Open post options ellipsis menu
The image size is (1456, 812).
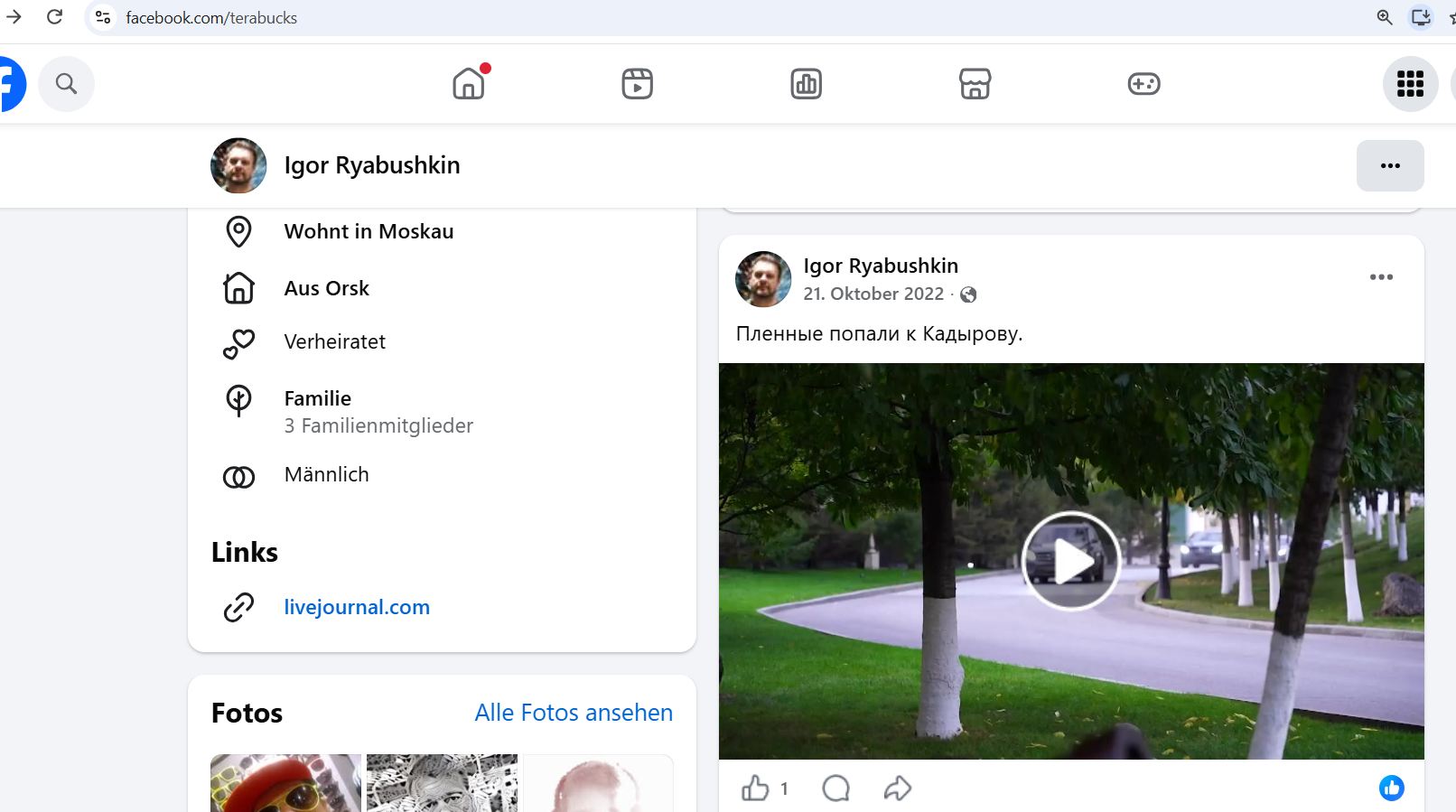pyautogui.click(x=1381, y=277)
